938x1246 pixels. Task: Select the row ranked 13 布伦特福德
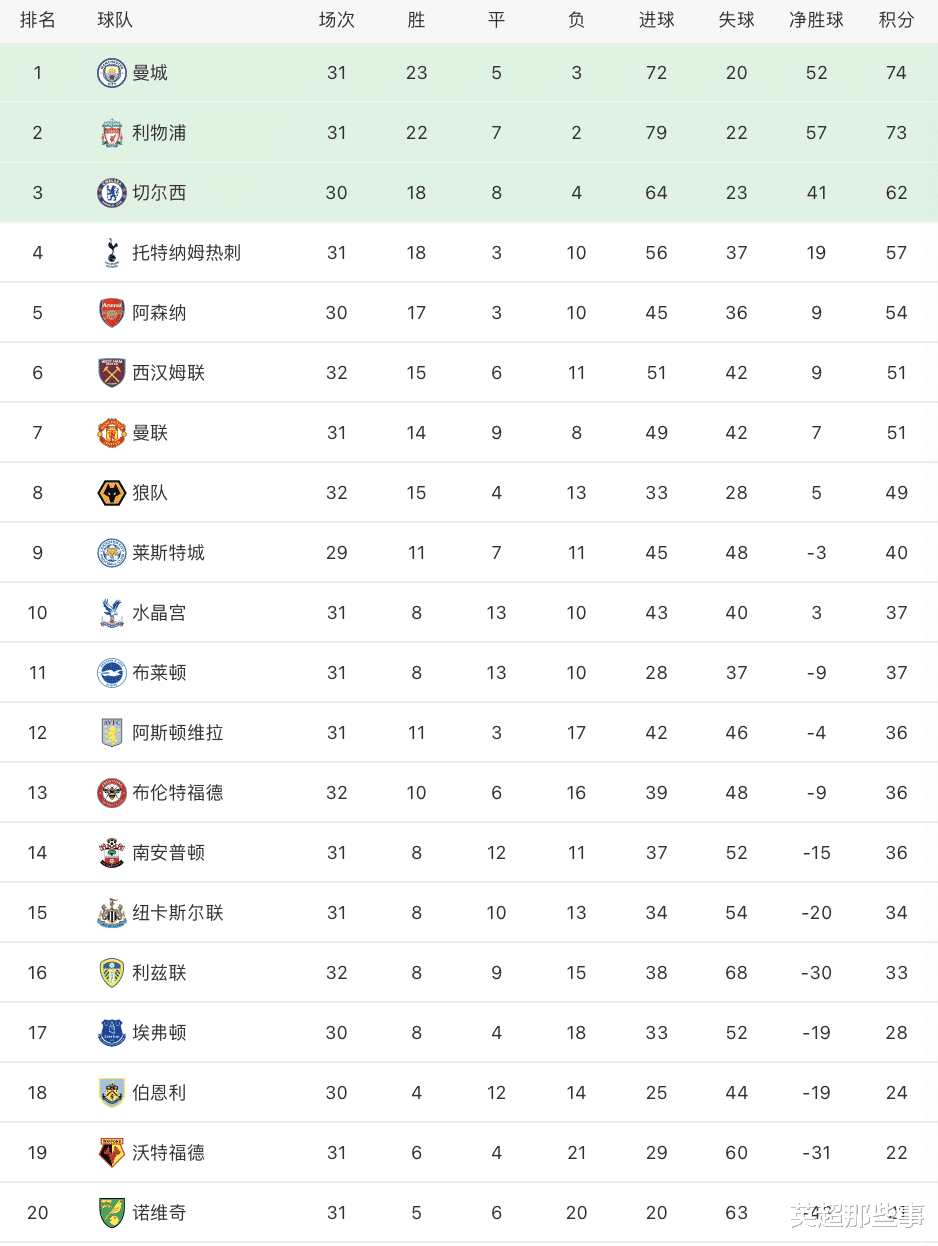click(469, 793)
